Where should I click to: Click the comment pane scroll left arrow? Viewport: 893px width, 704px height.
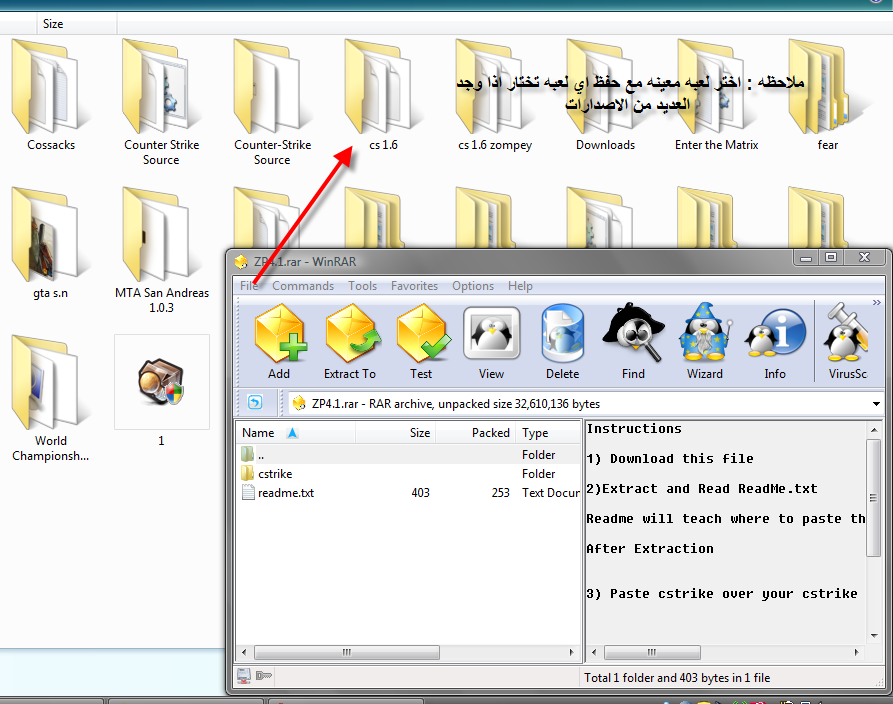click(594, 652)
